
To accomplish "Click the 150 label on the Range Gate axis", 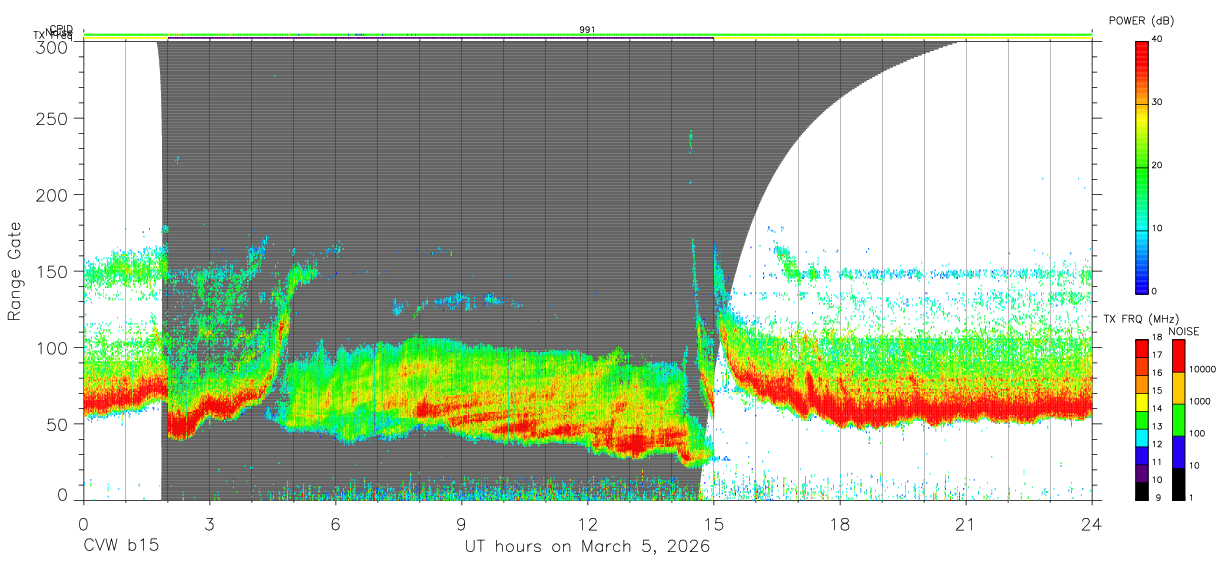I will point(54,271).
